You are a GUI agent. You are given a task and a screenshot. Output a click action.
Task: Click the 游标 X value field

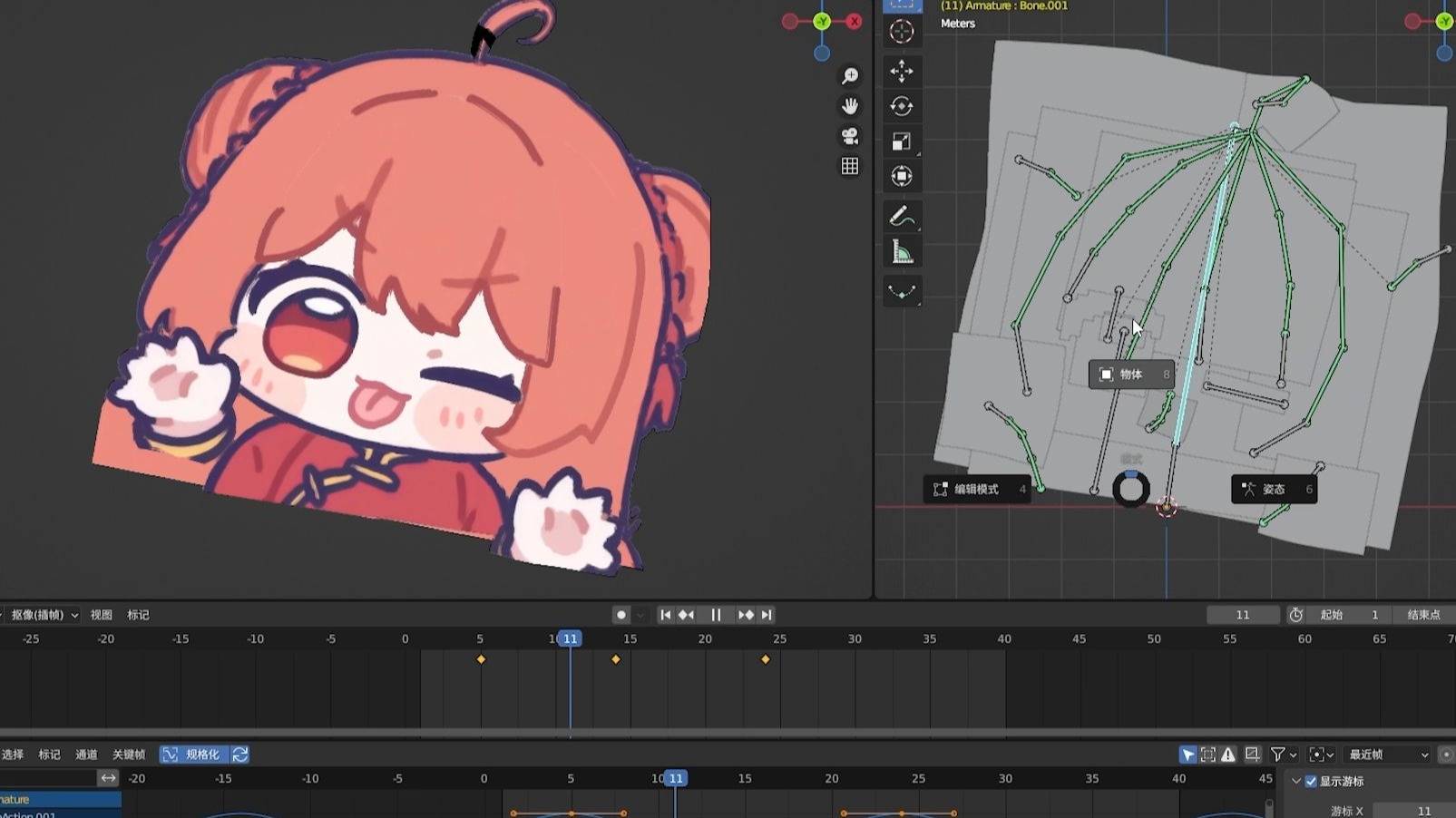pyautogui.click(x=1414, y=811)
